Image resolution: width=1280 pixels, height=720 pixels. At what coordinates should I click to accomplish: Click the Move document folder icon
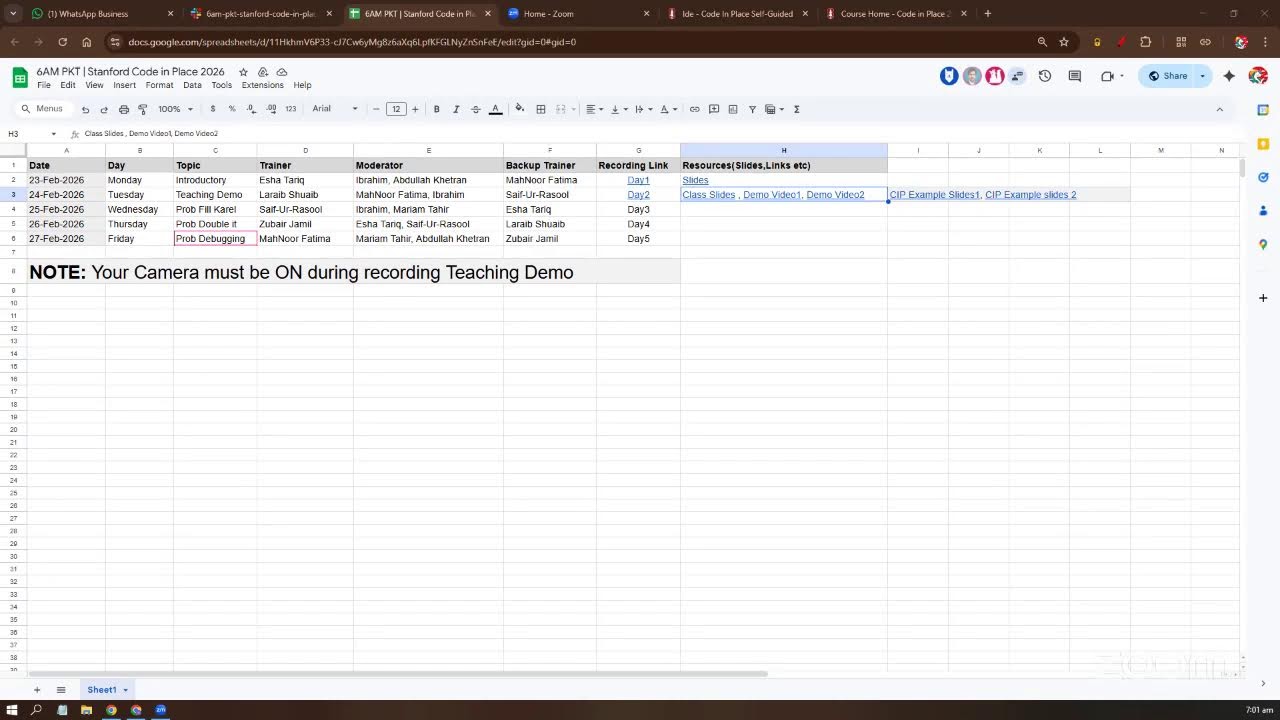pos(263,72)
